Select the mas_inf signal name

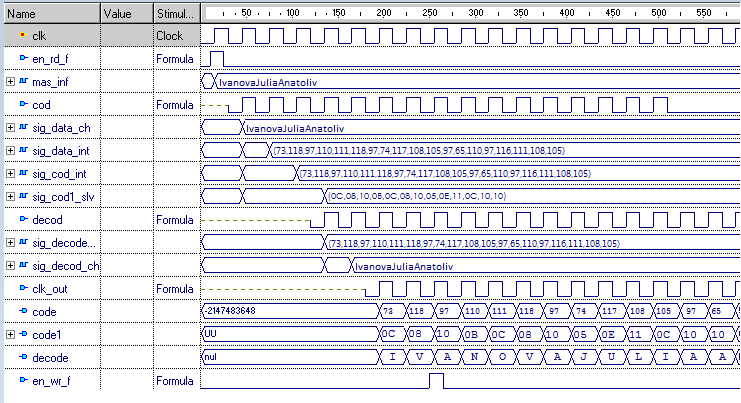(50, 82)
